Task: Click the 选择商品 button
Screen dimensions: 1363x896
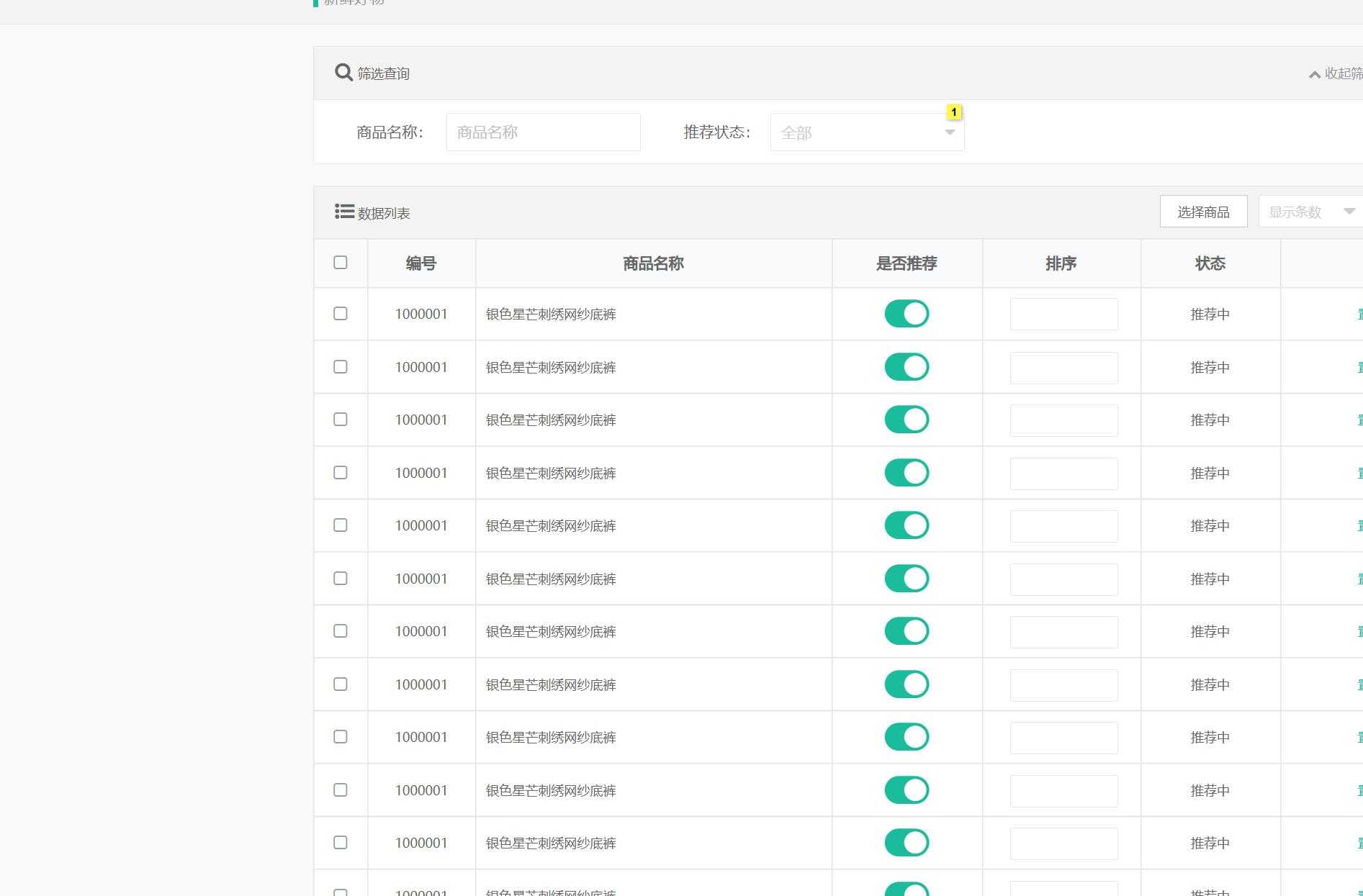Action: (x=1203, y=212)
